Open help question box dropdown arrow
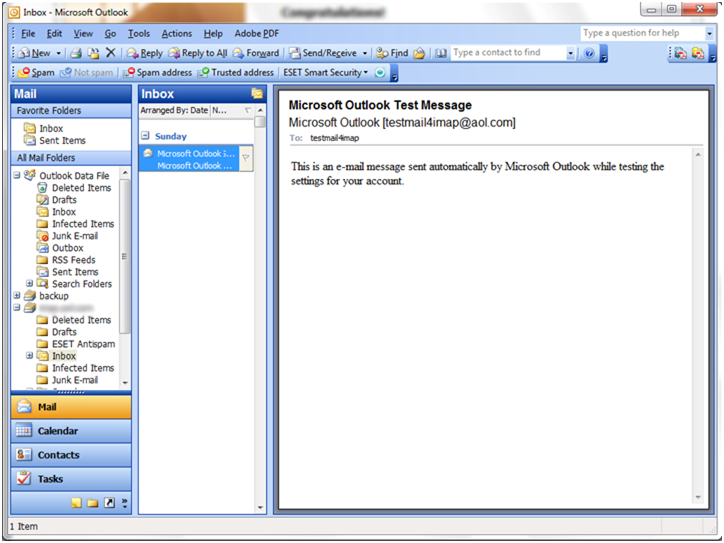 click(709, 33)
